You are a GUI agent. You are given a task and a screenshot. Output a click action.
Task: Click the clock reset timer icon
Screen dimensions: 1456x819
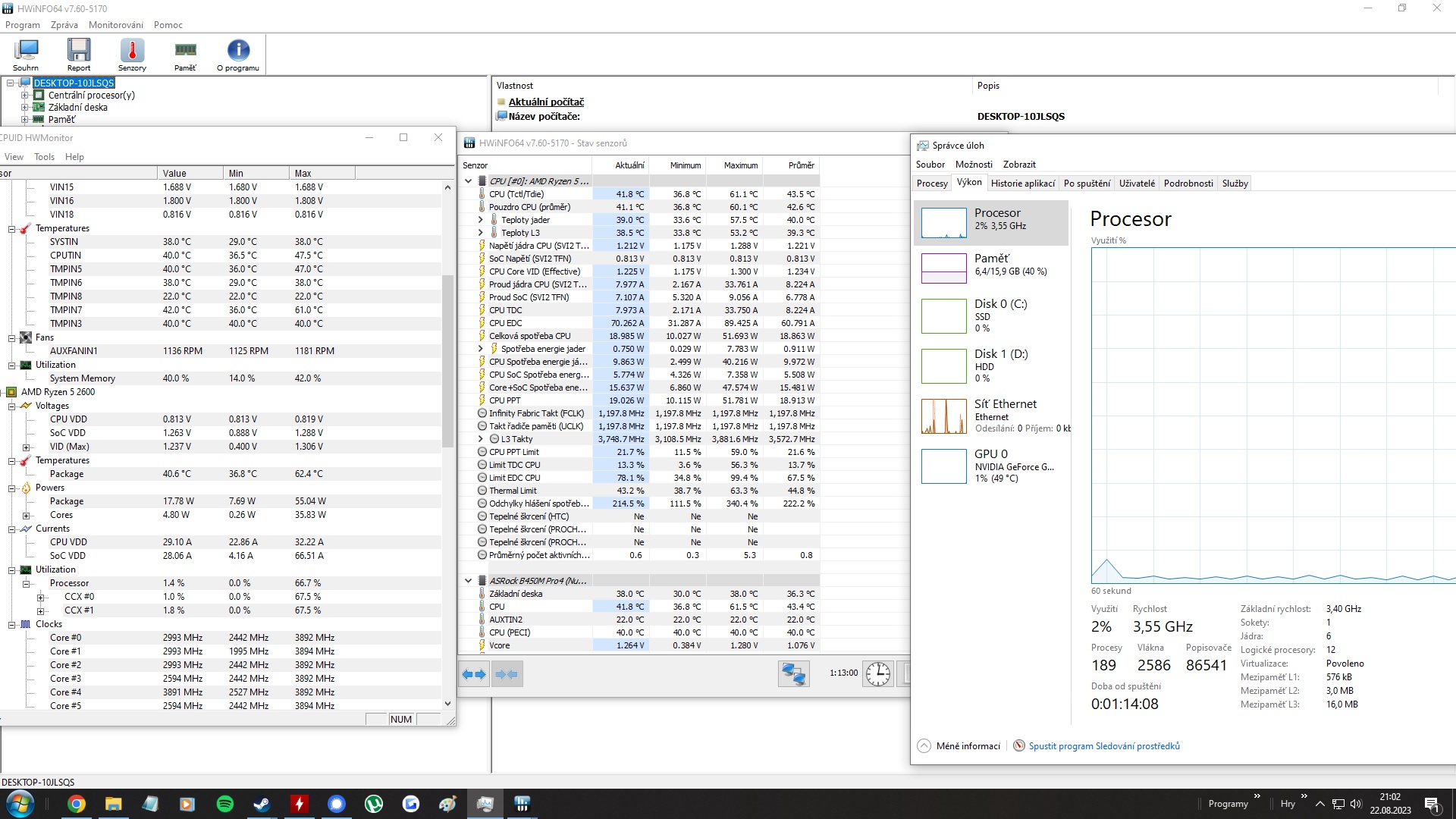[x=878, y=674]
